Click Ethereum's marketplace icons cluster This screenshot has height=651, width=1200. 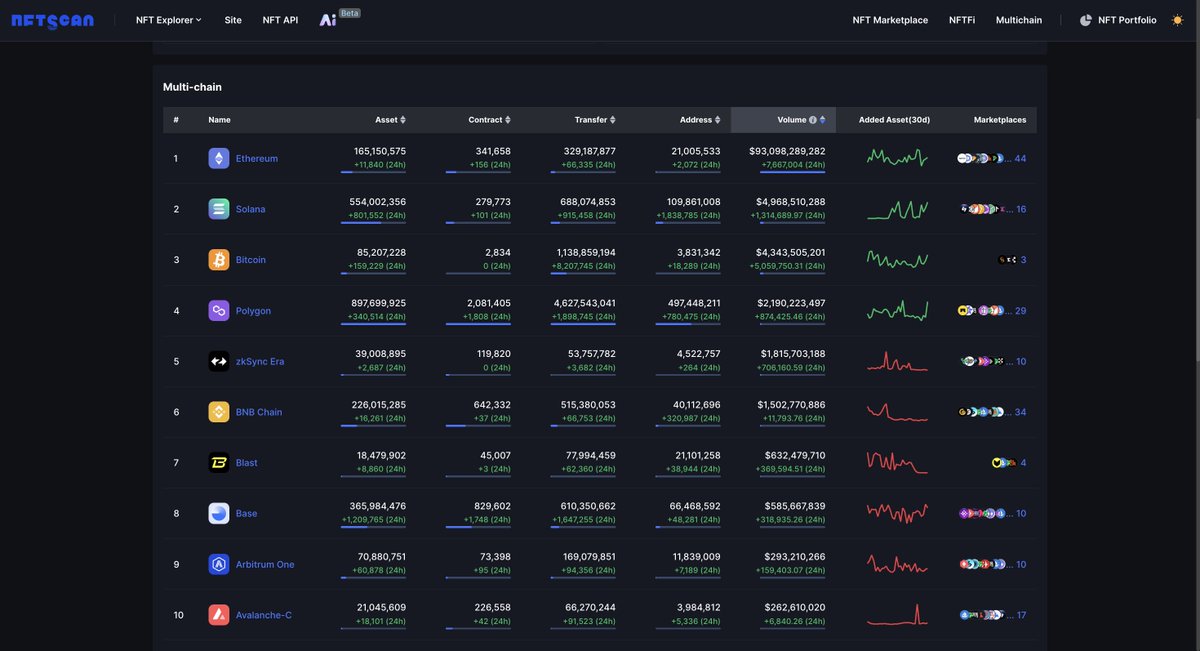980,158
